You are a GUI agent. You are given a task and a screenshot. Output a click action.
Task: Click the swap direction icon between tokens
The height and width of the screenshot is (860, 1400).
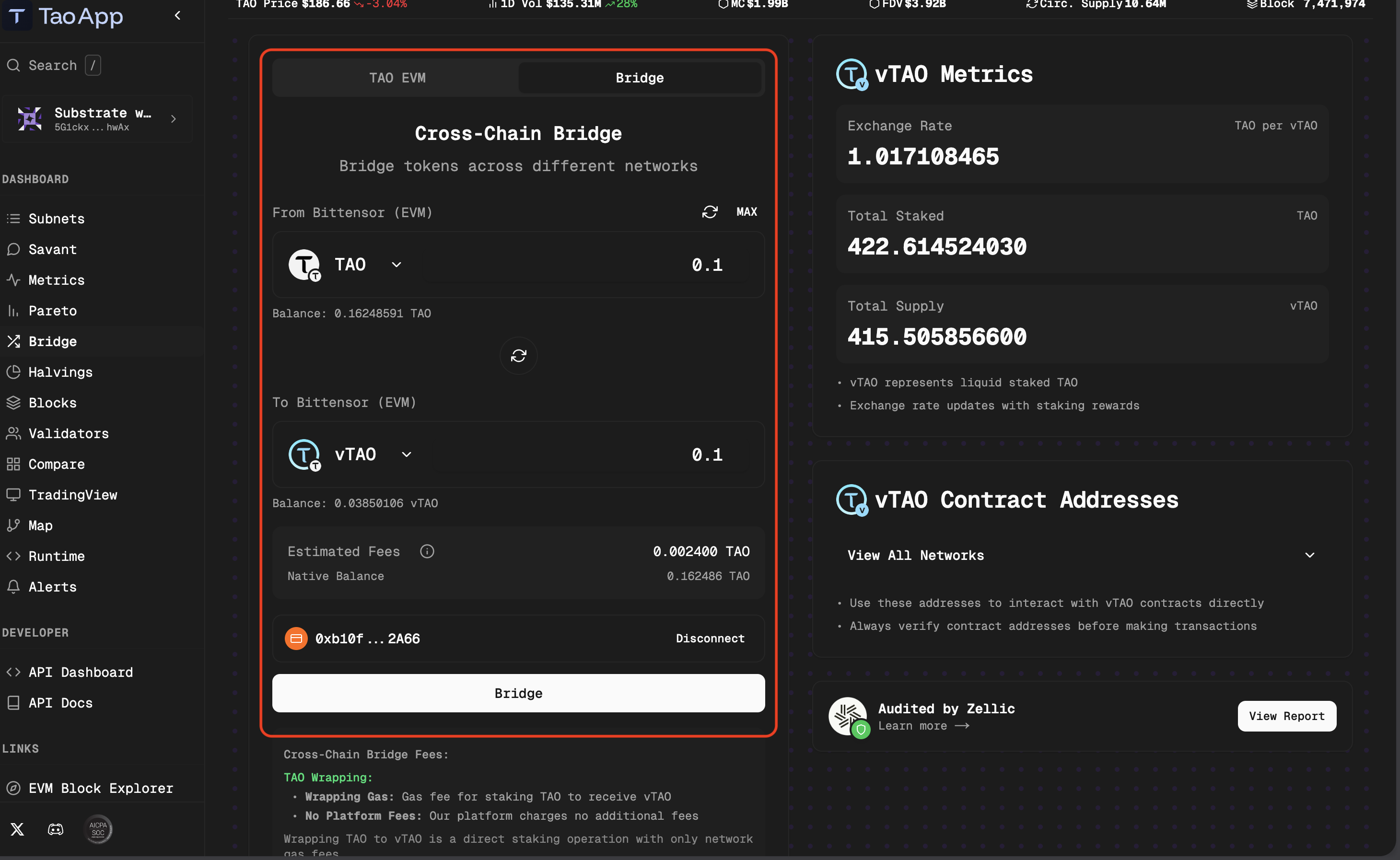click(x=518, y=356)
